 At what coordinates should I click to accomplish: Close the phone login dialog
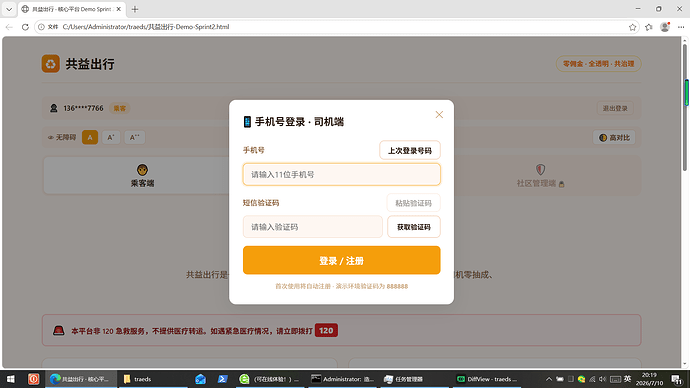pyautogui.click(x=439, y=115)
